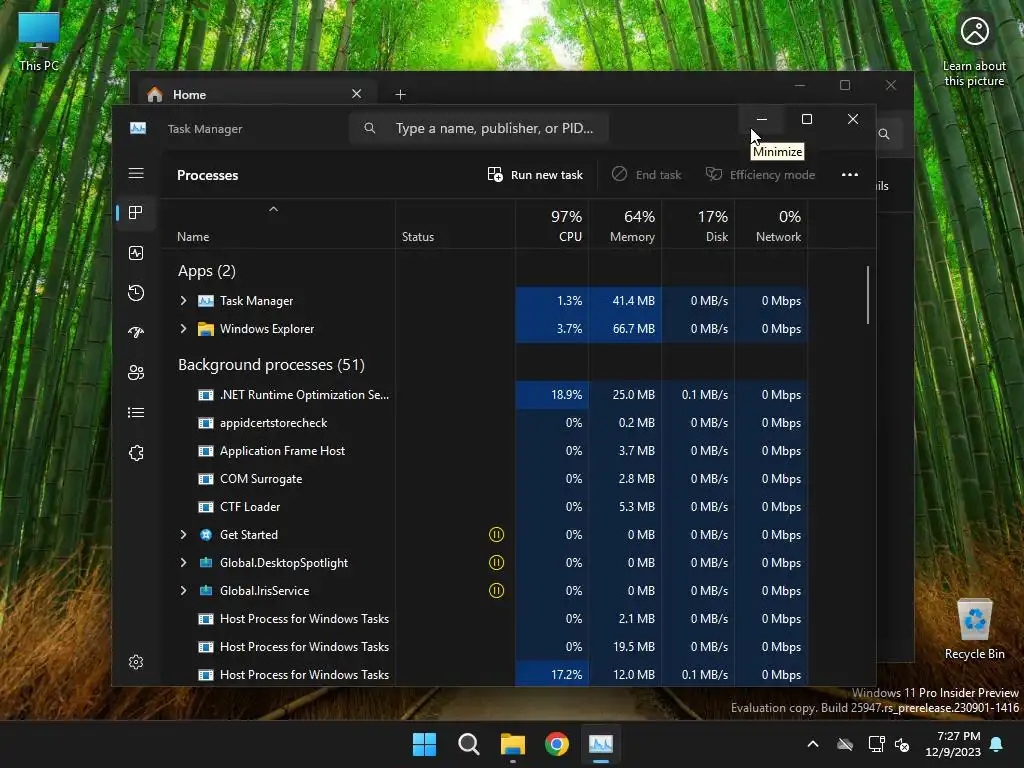Click the network status tray icon
This screenshot has height=768, width=1024.
(876, 744)
